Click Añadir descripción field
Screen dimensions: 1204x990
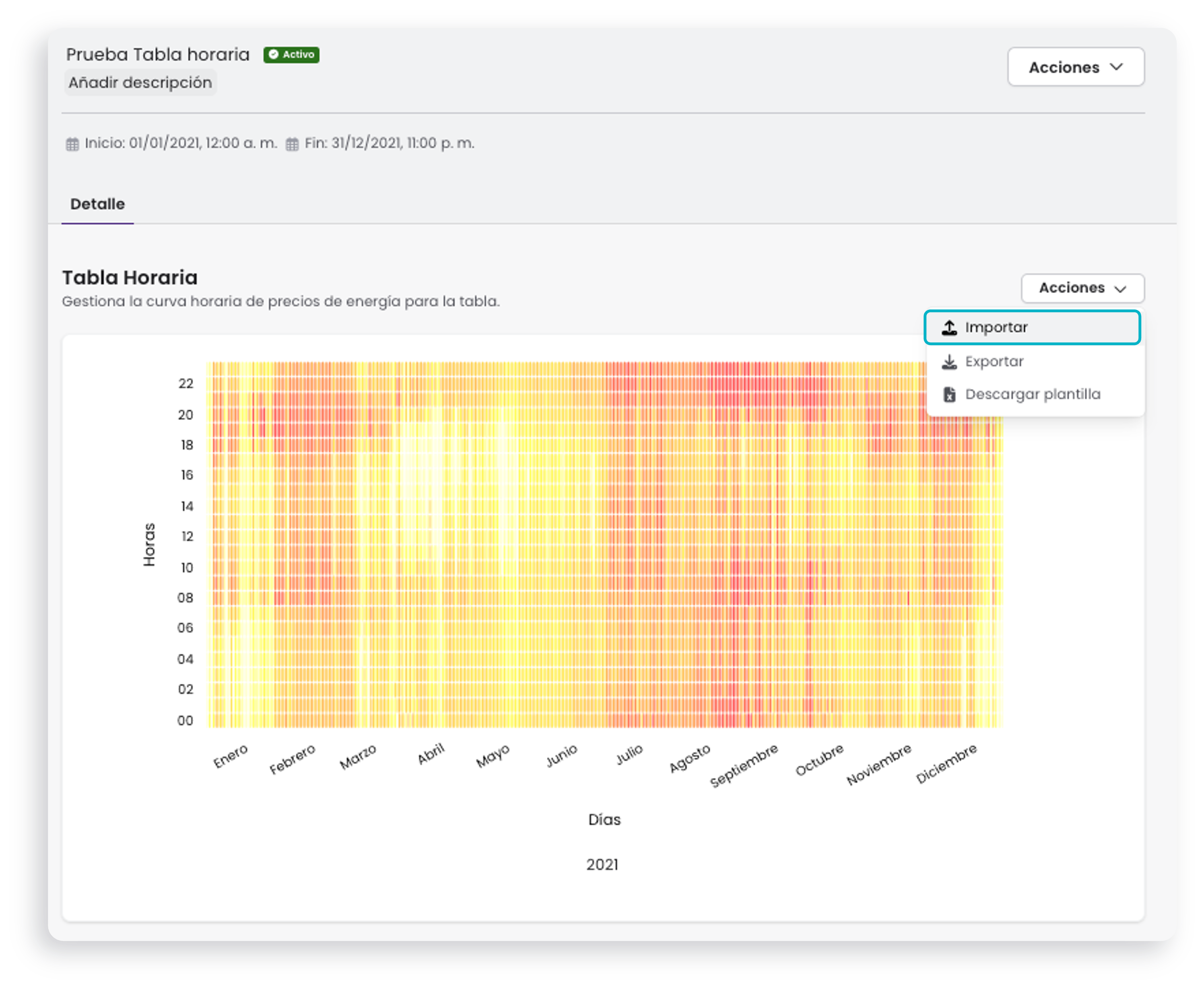[140, 83]
